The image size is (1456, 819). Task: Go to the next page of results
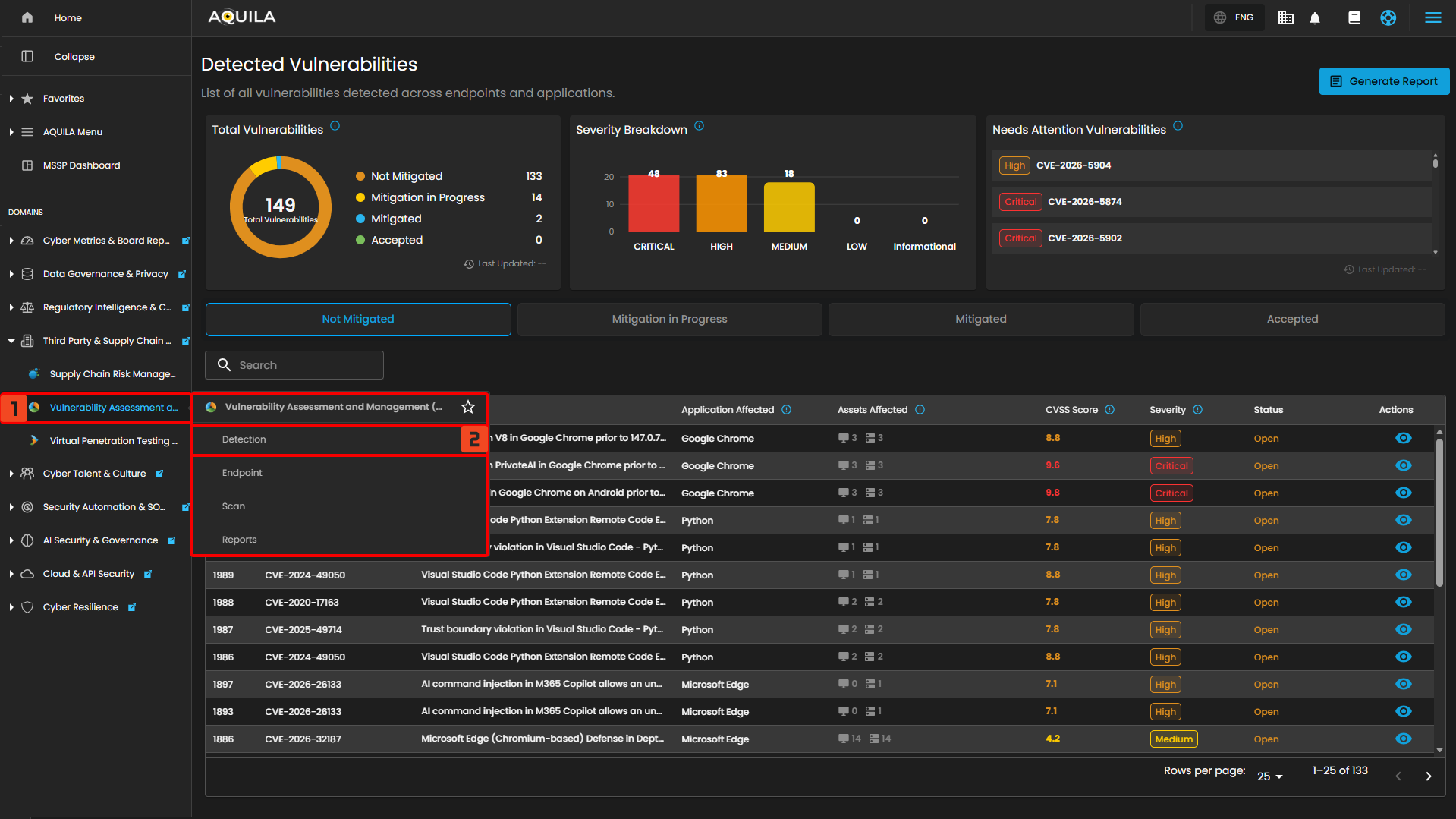1429,776
